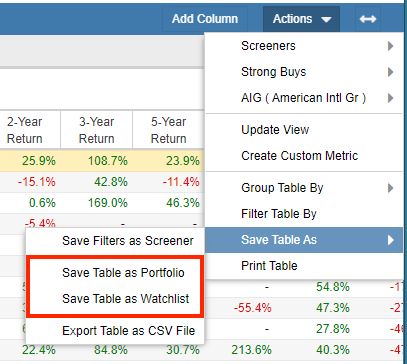Expand the Strong Buys submenu arrow
407x364 pixels.
(391, 72)
